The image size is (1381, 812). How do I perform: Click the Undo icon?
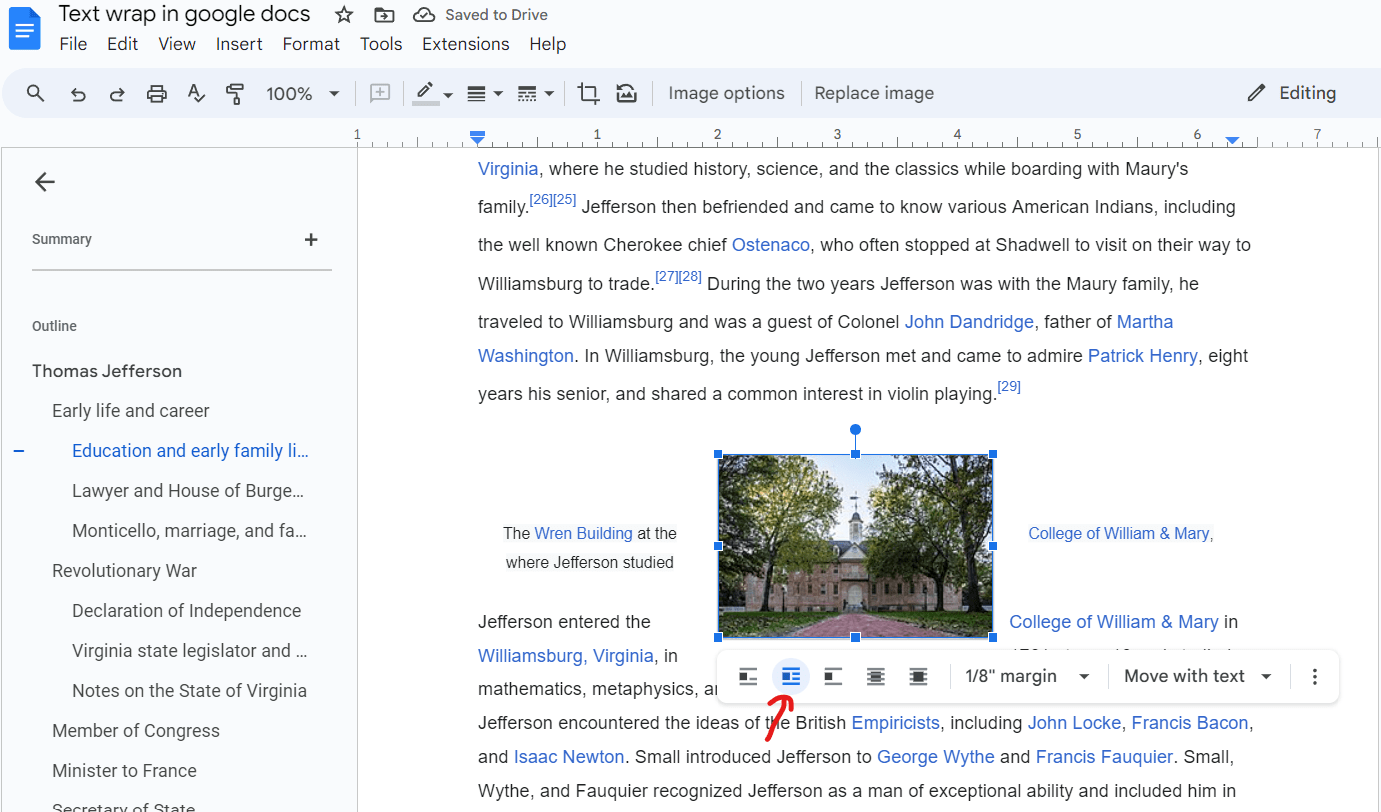pos(78,92)
